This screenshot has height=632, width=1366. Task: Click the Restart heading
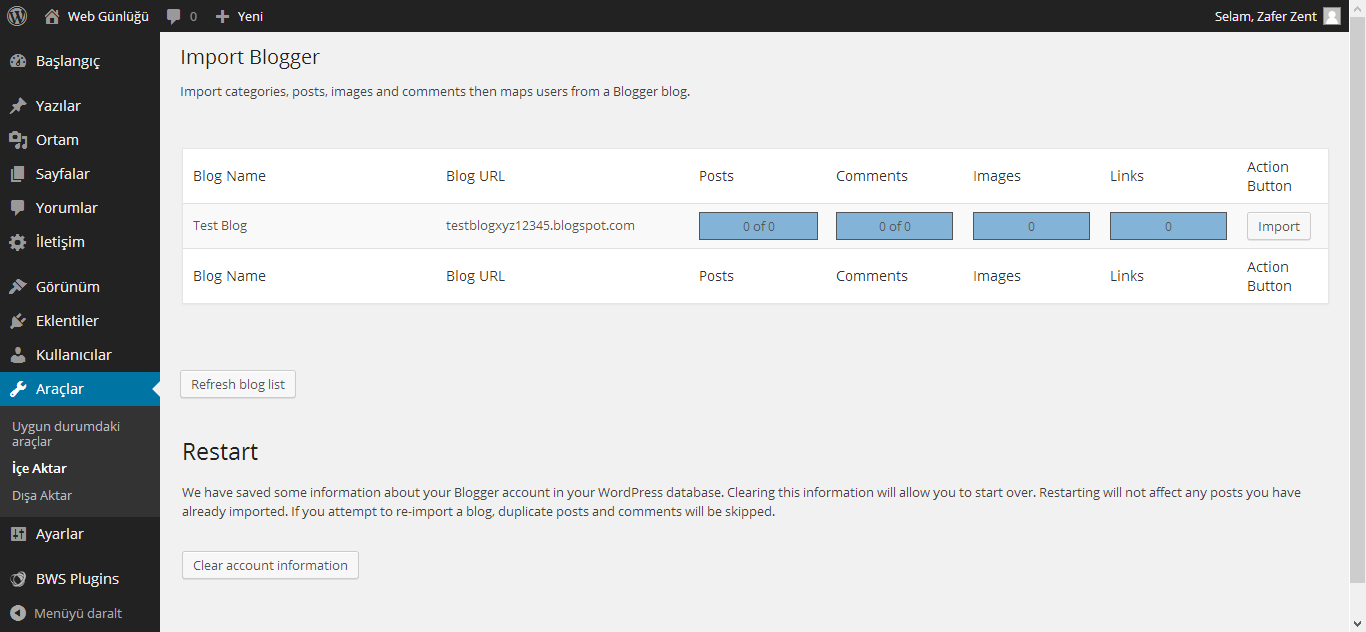220,452
